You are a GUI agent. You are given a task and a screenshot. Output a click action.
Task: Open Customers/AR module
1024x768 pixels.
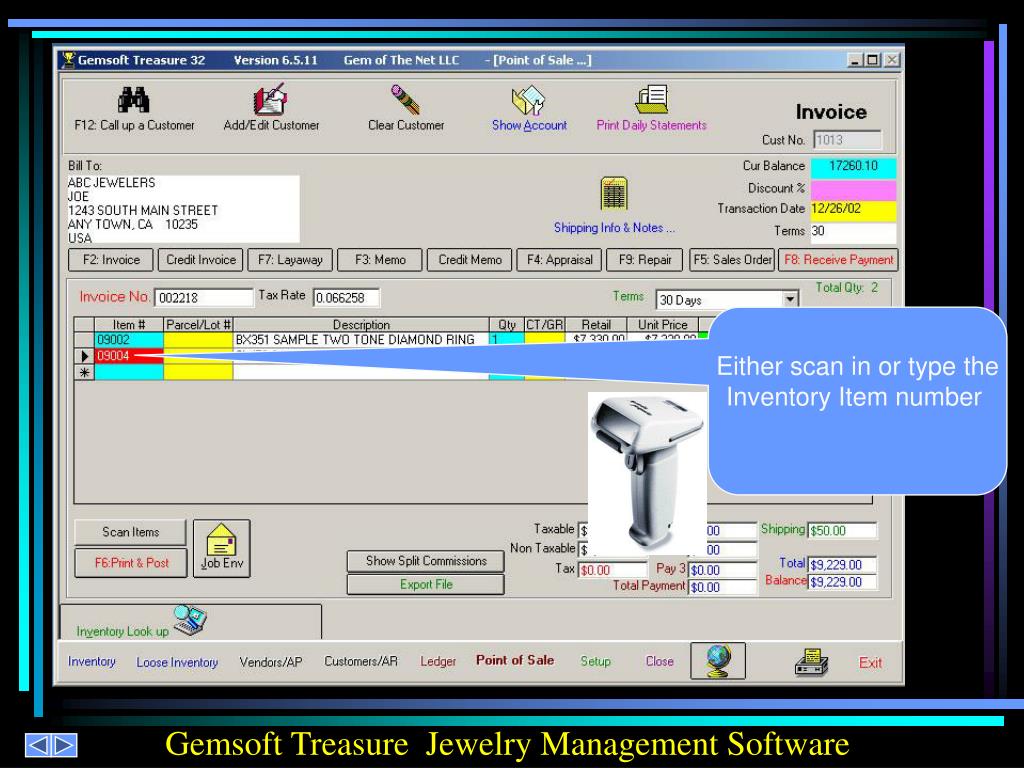pos(360,662)
